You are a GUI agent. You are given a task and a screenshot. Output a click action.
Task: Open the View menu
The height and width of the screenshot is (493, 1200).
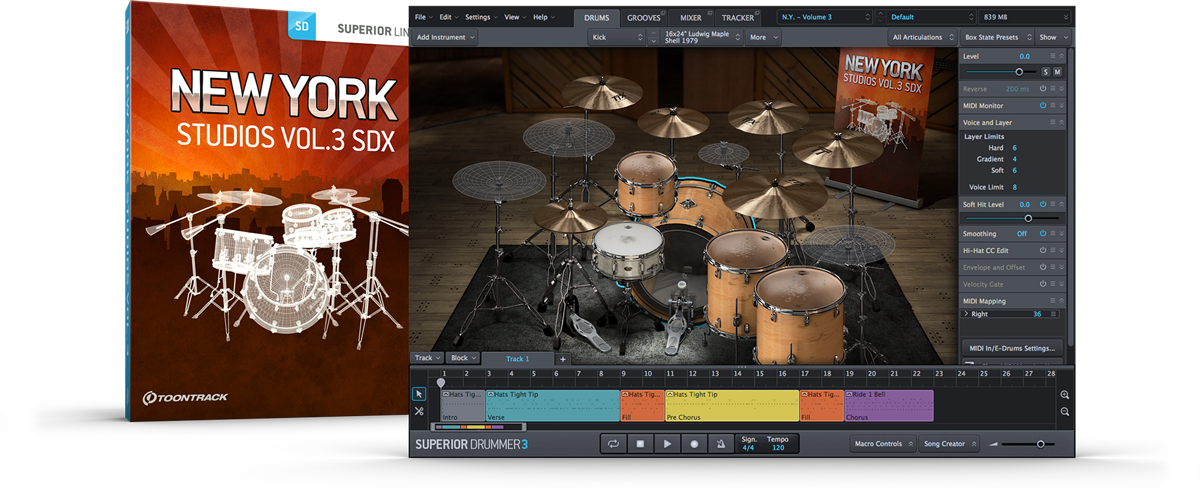click(514, 17)
